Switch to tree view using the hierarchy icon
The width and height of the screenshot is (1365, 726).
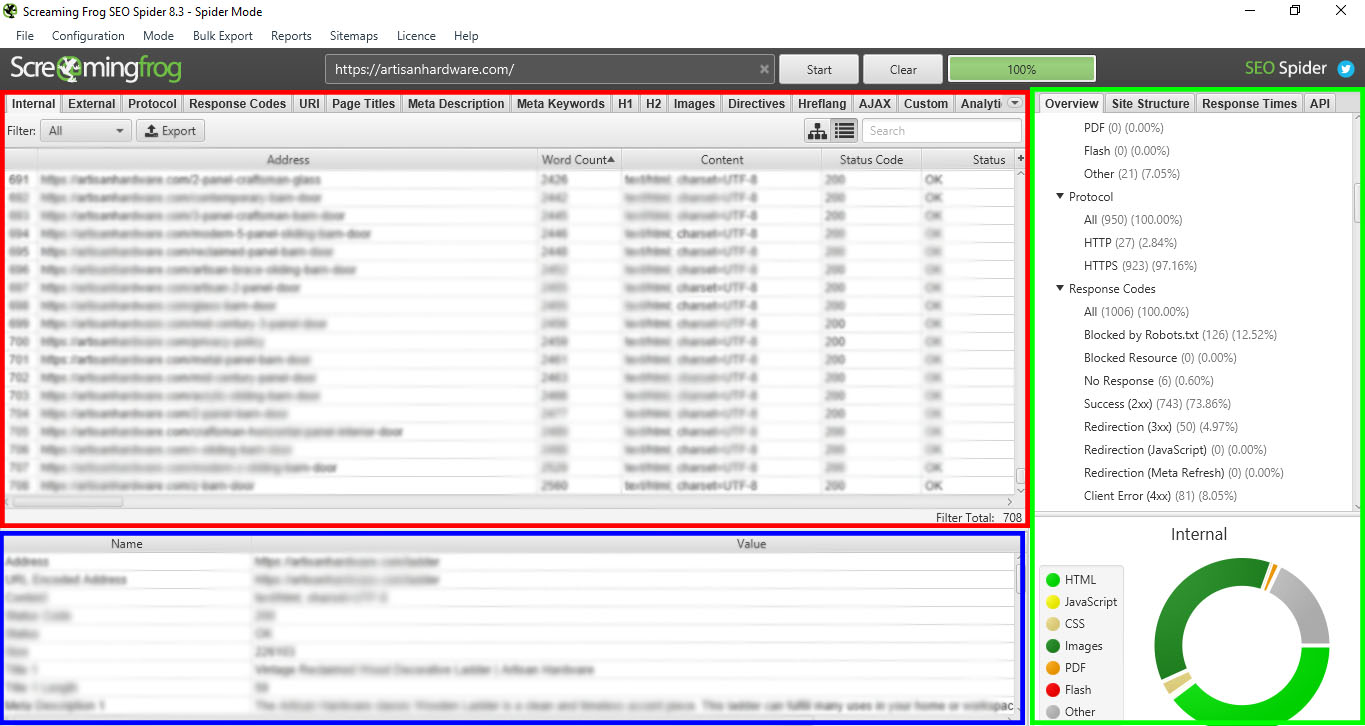point(818,130)
